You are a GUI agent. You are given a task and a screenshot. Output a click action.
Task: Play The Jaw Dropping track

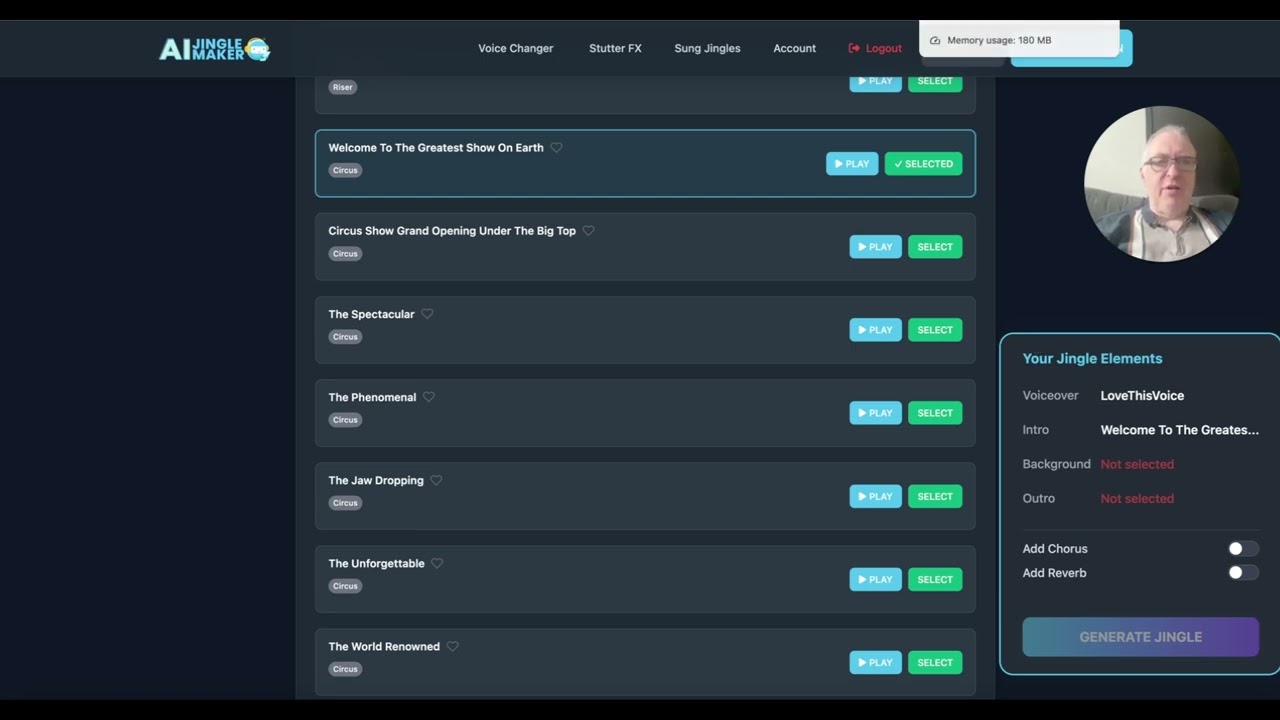875,496
